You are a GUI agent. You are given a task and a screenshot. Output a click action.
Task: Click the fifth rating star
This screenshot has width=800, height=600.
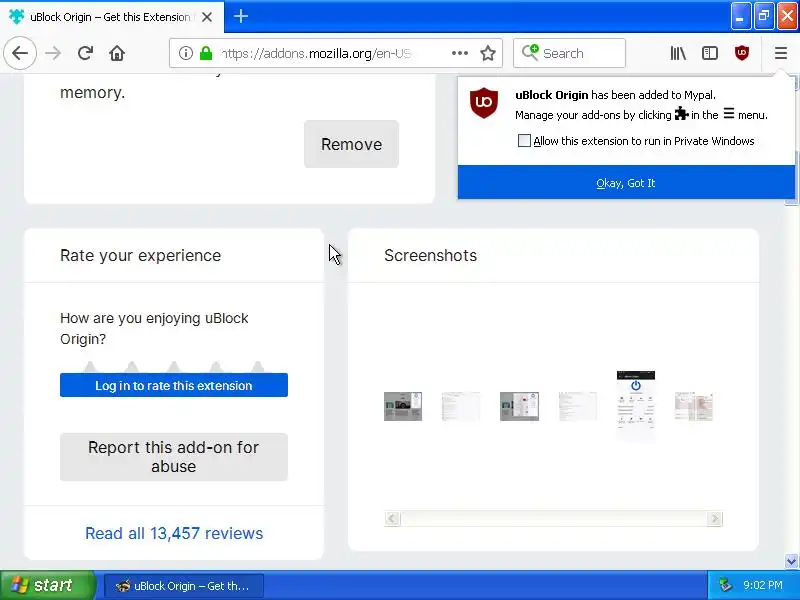(258, 367)
